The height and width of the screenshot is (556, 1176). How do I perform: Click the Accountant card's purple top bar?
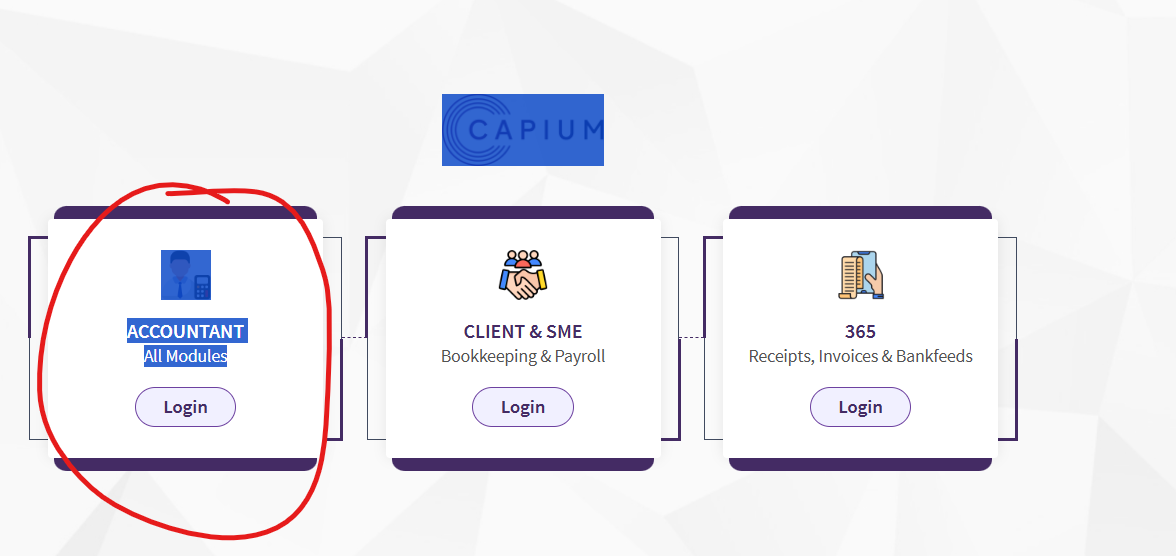[x=185, y=212]
